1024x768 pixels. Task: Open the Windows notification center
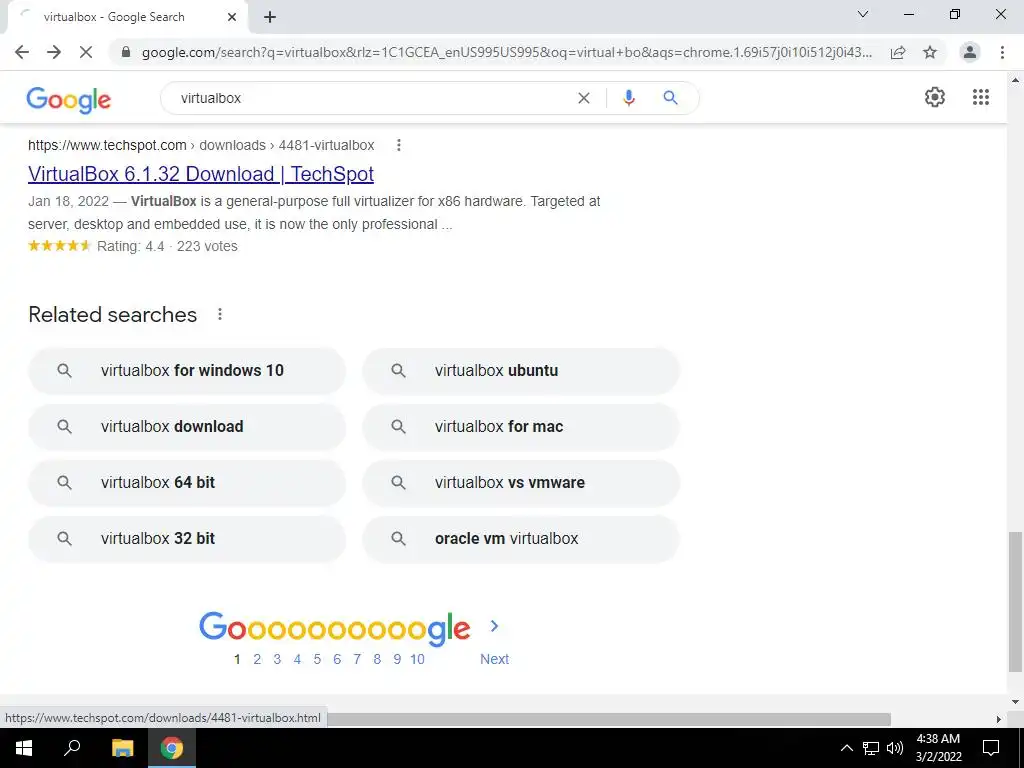[x=991, y=748]
